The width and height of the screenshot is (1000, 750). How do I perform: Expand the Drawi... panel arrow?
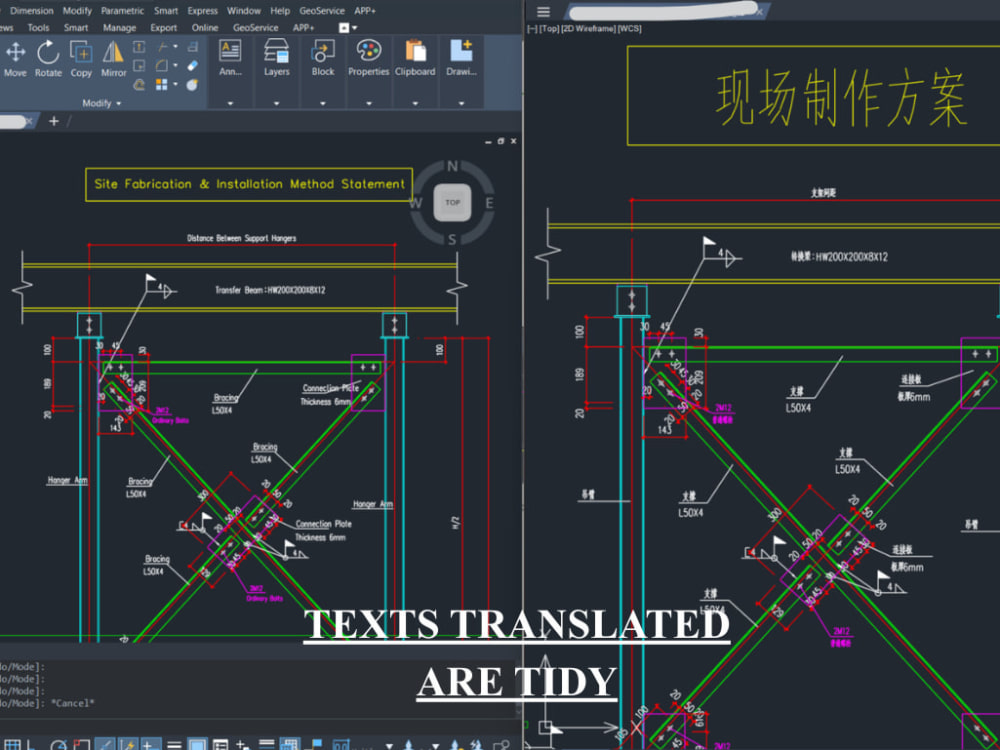461,103
